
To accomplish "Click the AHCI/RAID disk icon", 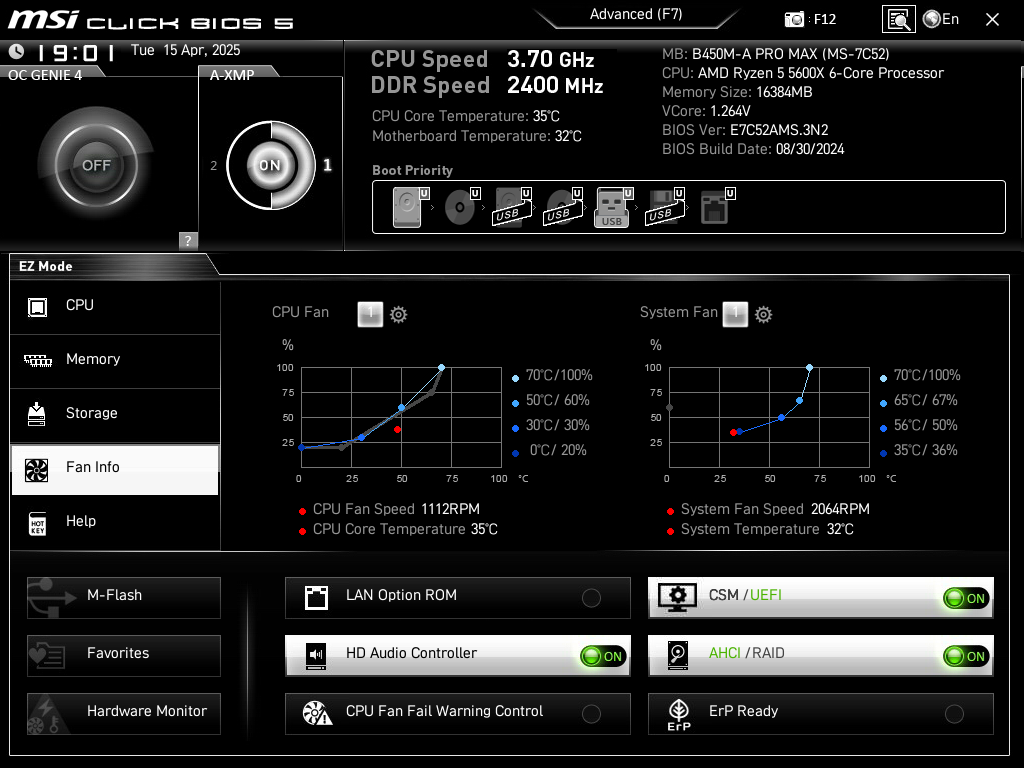I will coord(678,655).
